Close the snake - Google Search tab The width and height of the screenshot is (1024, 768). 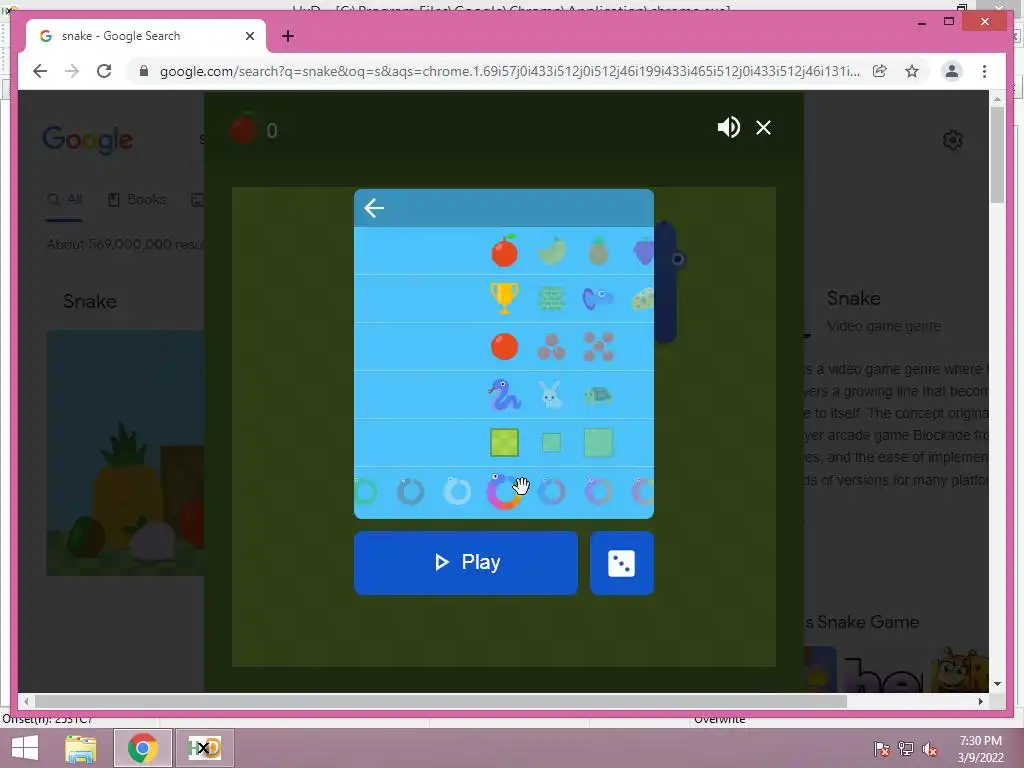[x=249, y=36]
